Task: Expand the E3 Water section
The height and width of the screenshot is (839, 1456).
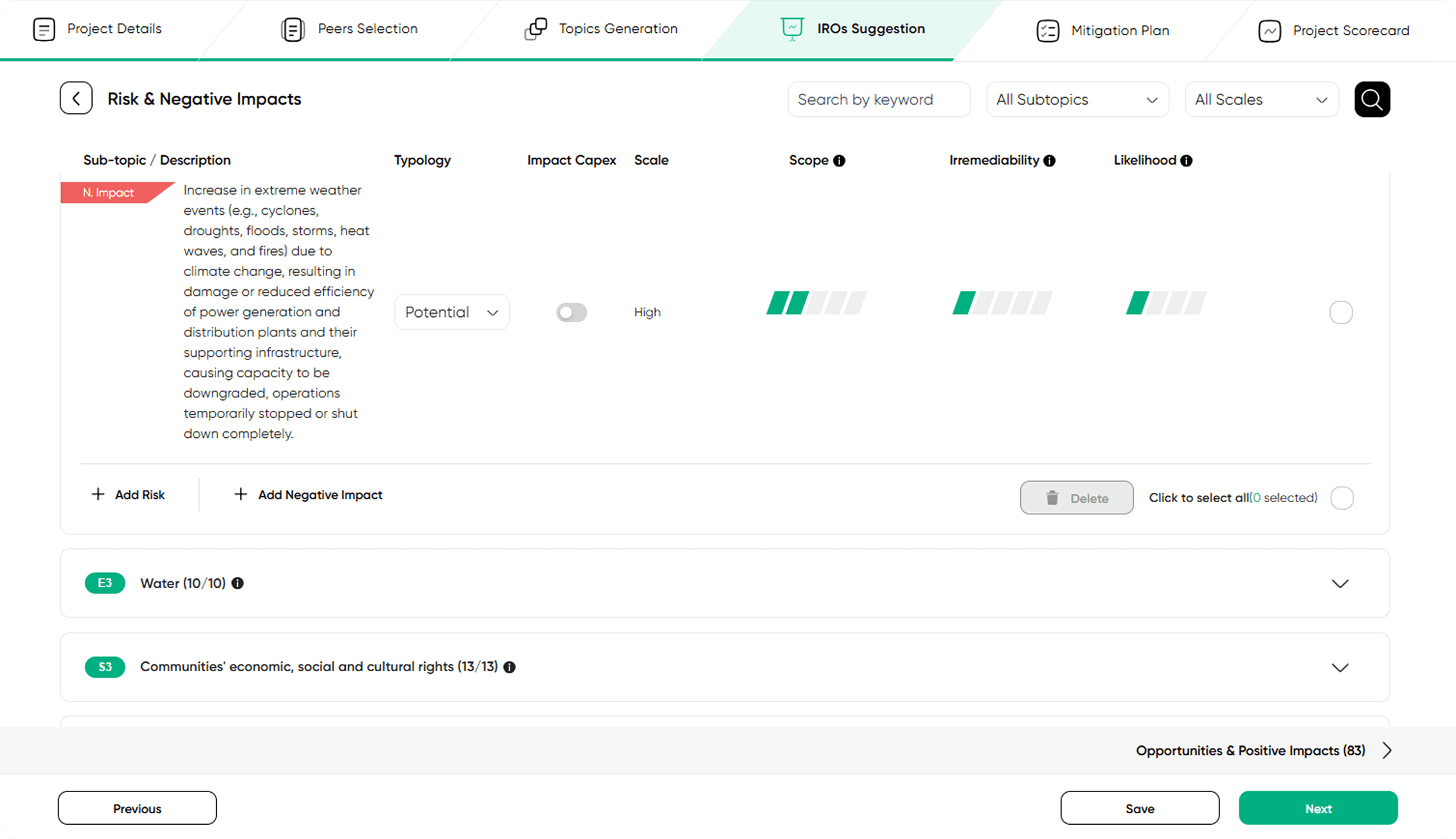Action: point(1339,584)
